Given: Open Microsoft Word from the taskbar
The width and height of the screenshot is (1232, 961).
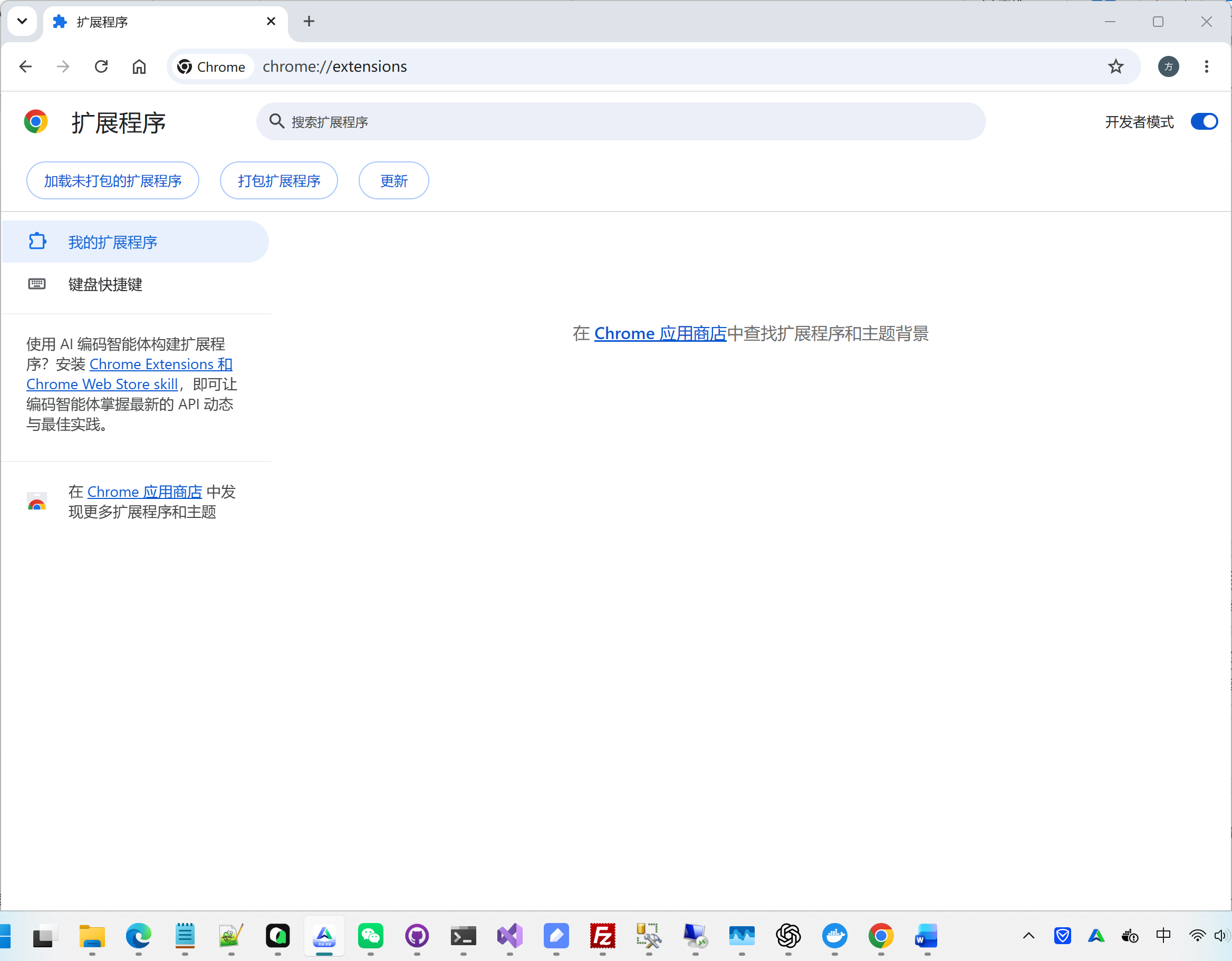Looking at the screenshot, I should click(927, 936).
